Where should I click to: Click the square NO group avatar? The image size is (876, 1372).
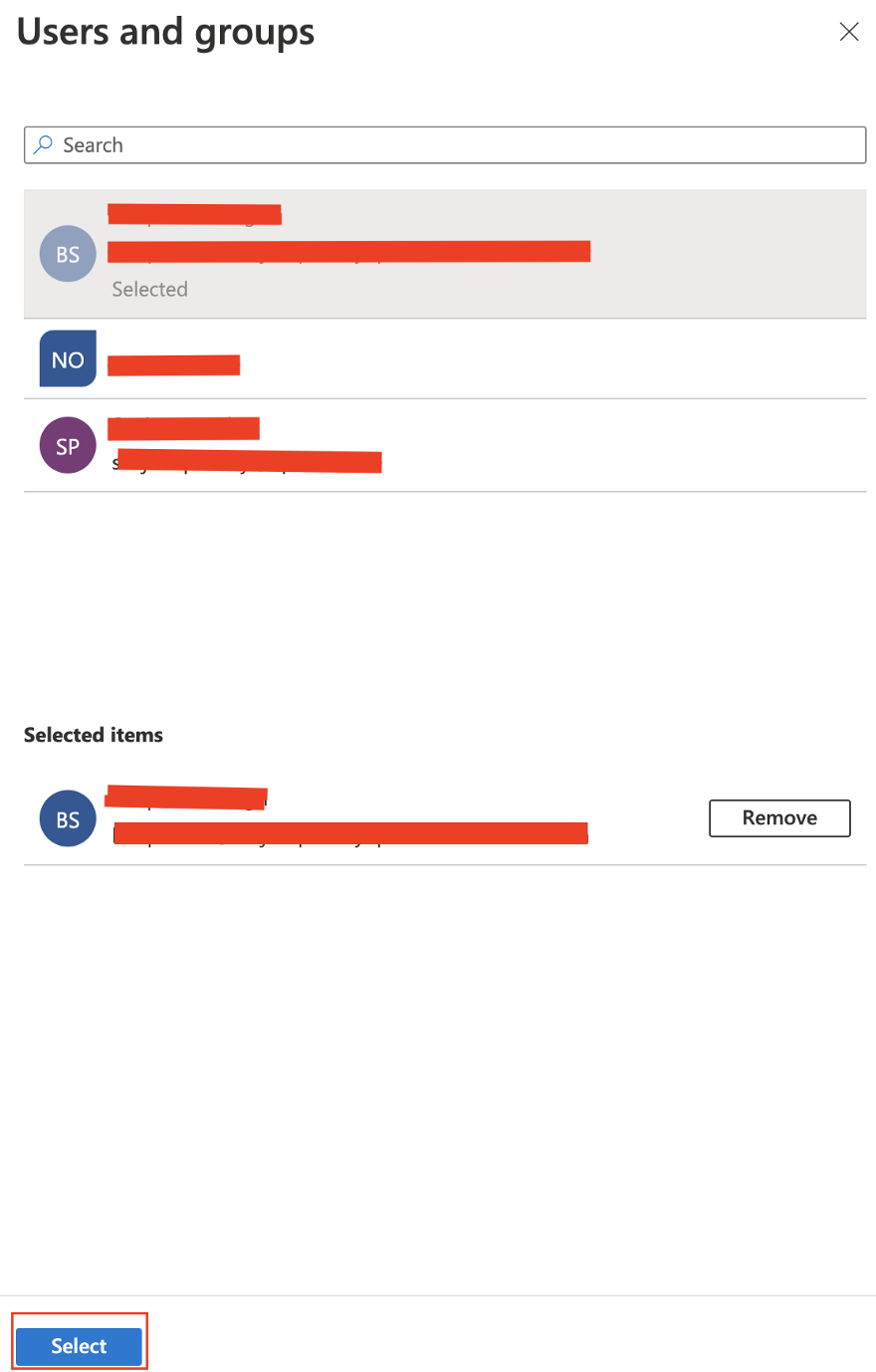click(68, 359)
